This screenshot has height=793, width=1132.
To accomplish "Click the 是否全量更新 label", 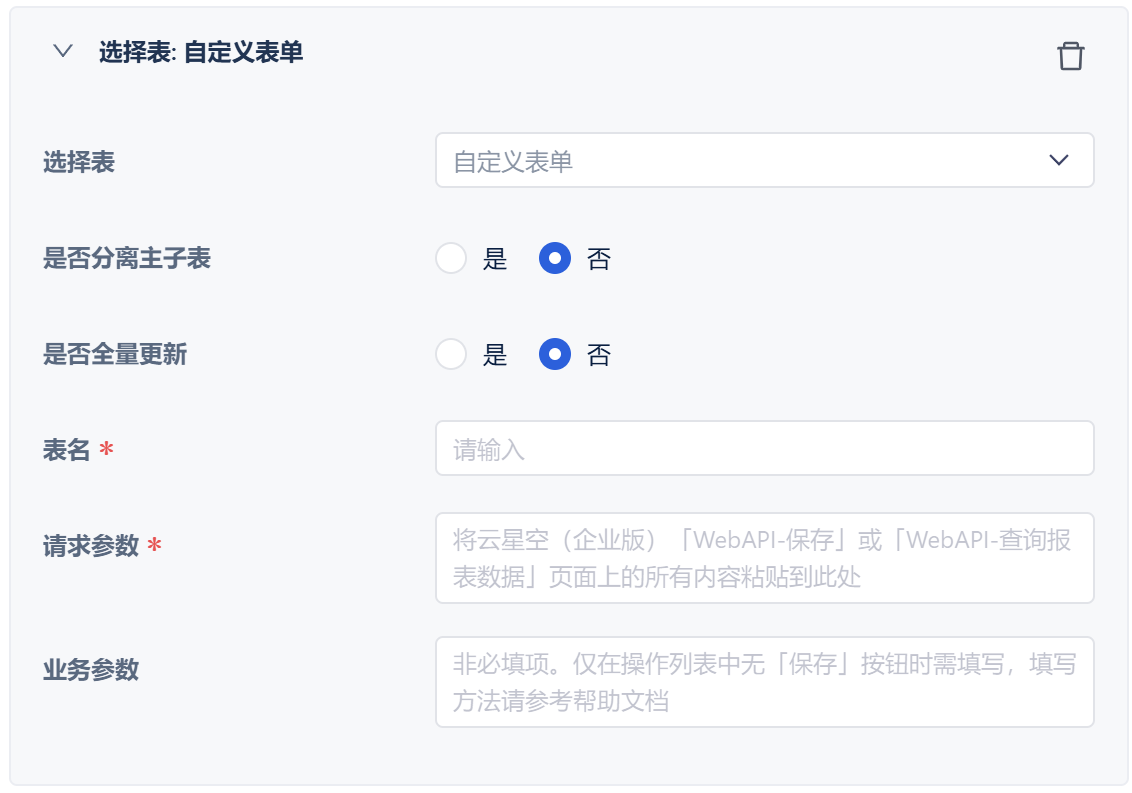I will click(115, 355).
